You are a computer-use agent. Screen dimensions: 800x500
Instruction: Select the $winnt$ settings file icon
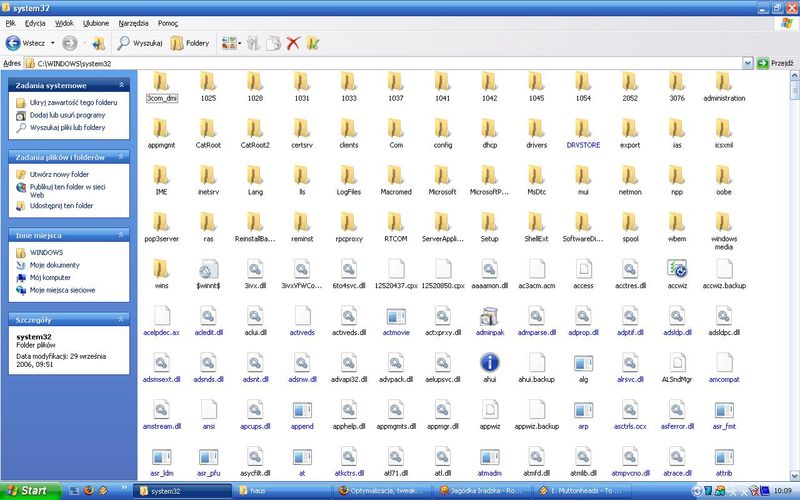(208, 269)
